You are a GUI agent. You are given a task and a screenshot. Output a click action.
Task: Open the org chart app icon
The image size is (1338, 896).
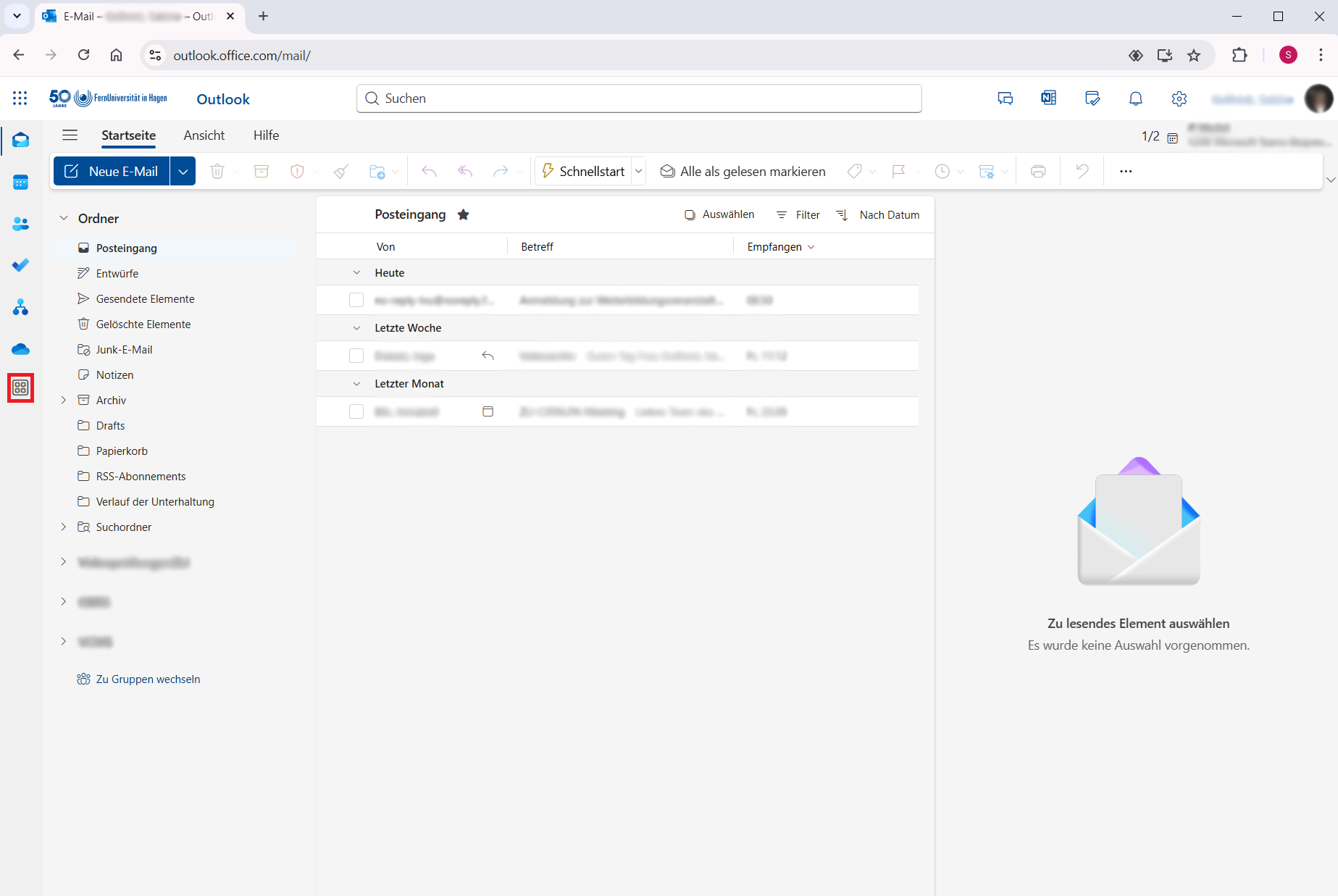click(x=20, y=308)
